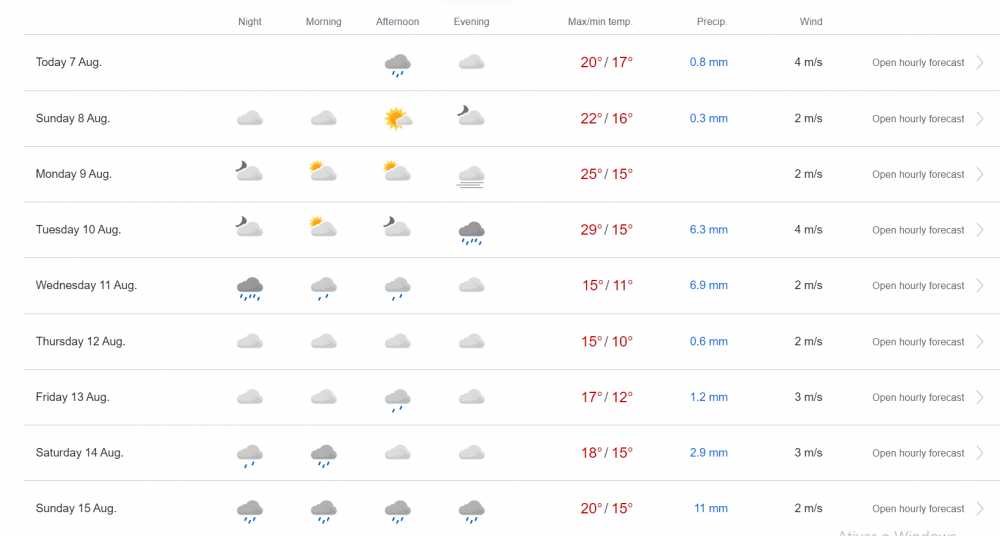Click Sunday 8 Aug. evening moon-cloud icon
Viewport: 1000px width, 536px height.
coord(471,117)
